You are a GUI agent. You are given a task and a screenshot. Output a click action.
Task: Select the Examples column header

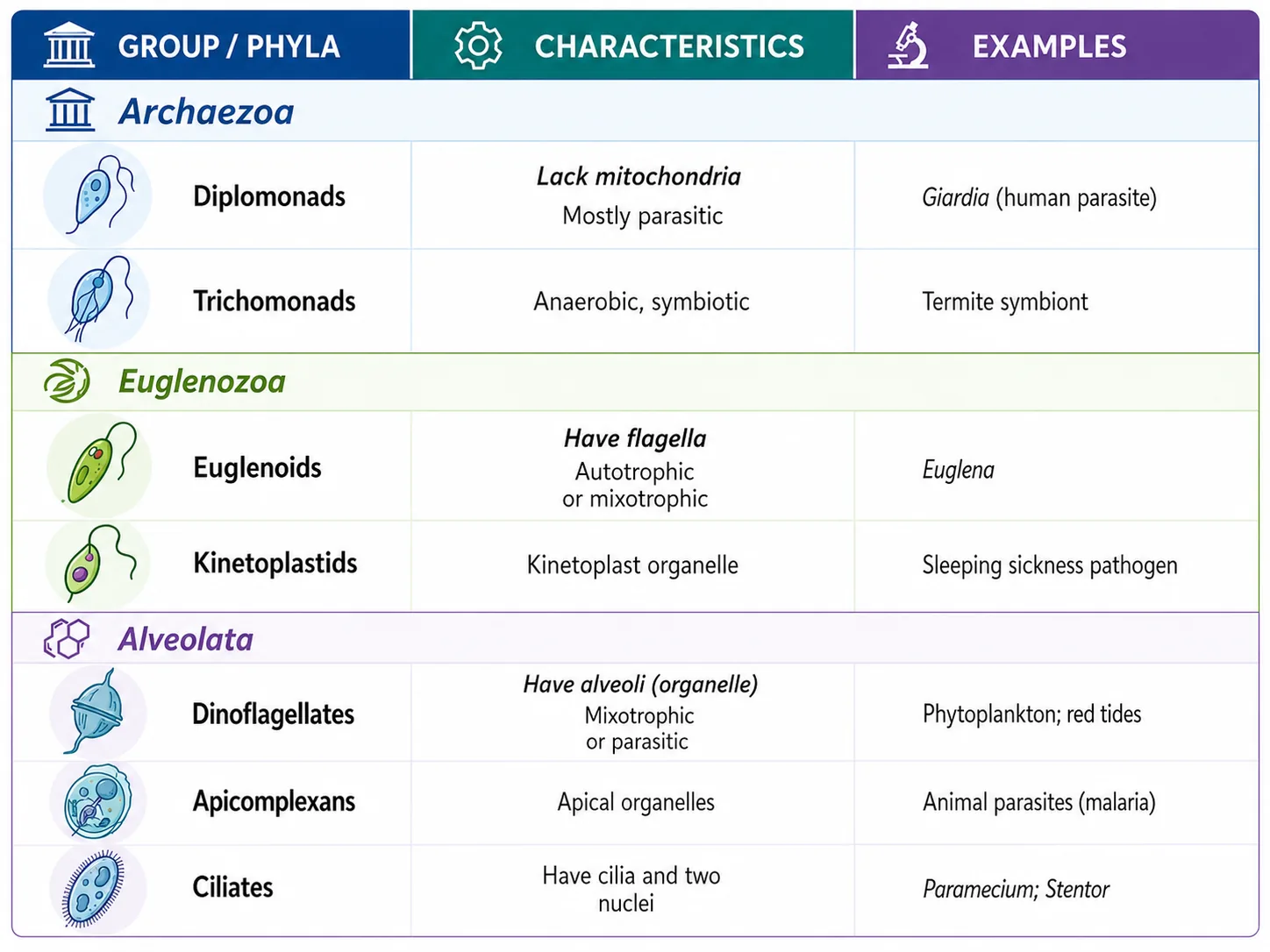pos(1057,46)
